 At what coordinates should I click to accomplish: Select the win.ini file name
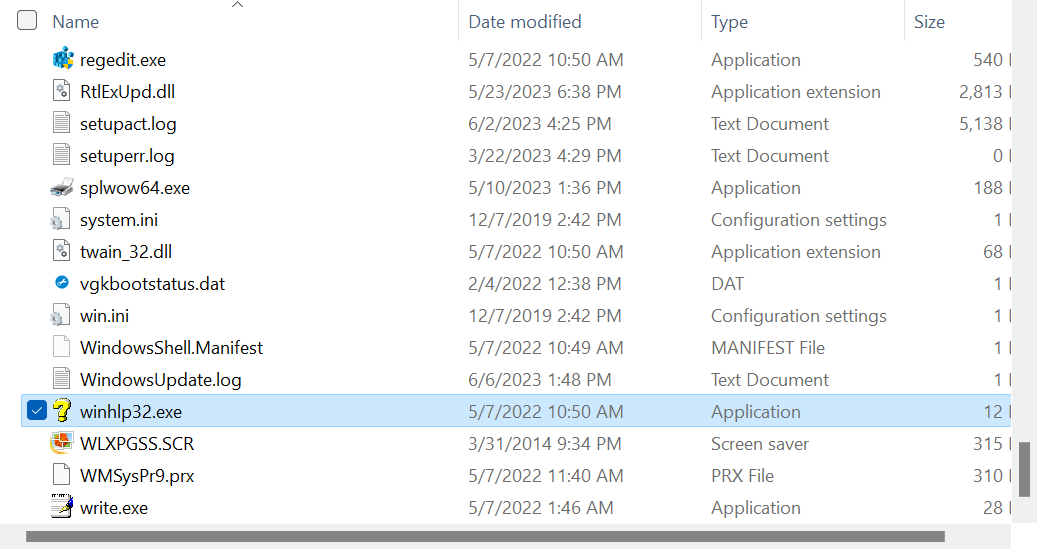[104, 316]
